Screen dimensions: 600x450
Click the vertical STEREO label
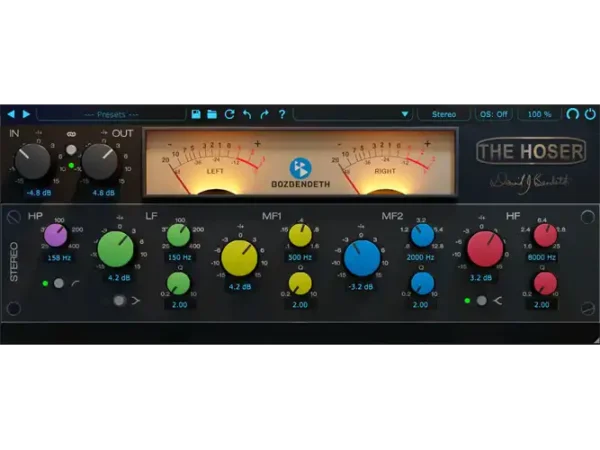[14, 262]
